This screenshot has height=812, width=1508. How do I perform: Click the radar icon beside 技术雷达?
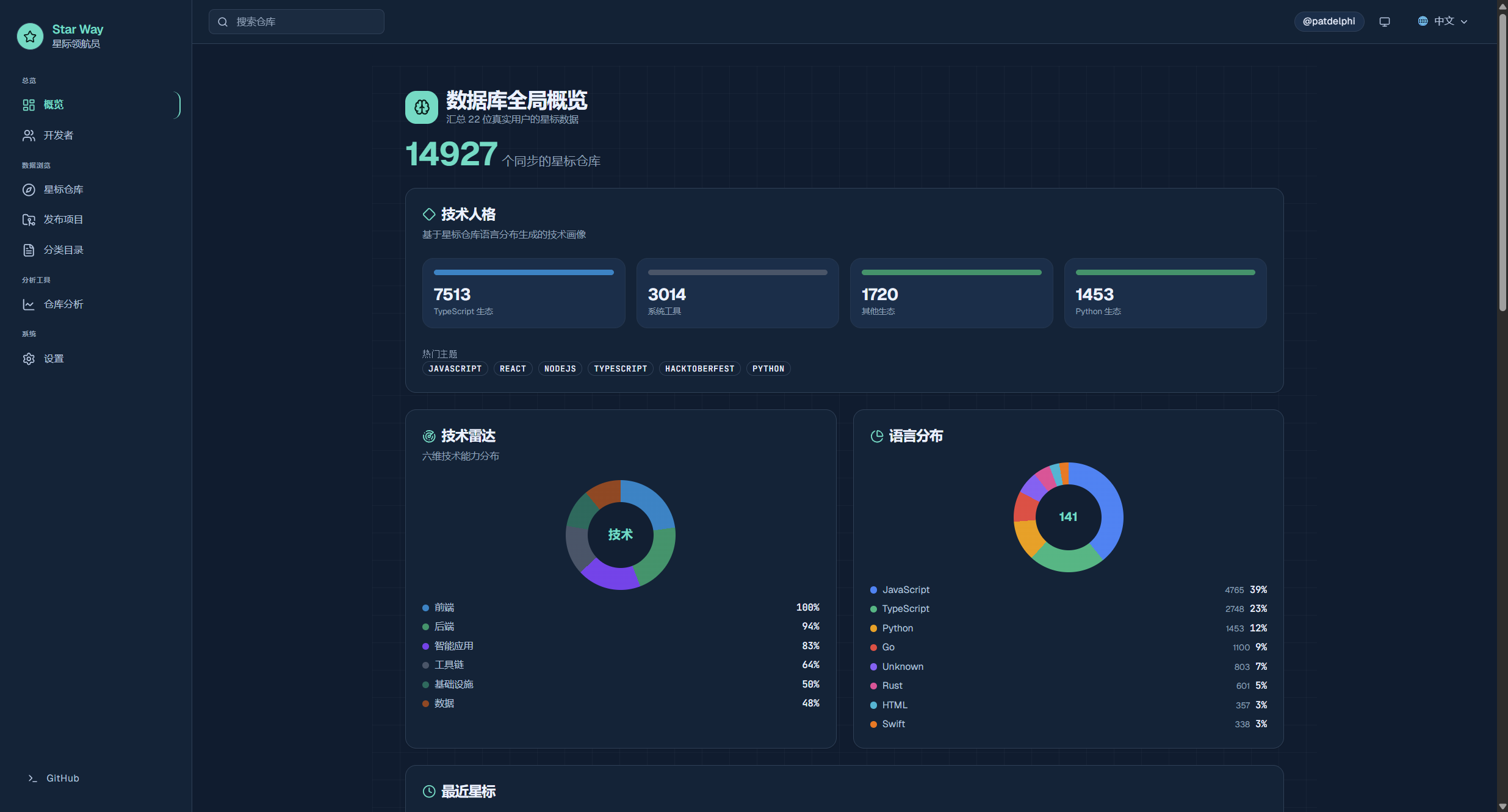pos(429,436)
